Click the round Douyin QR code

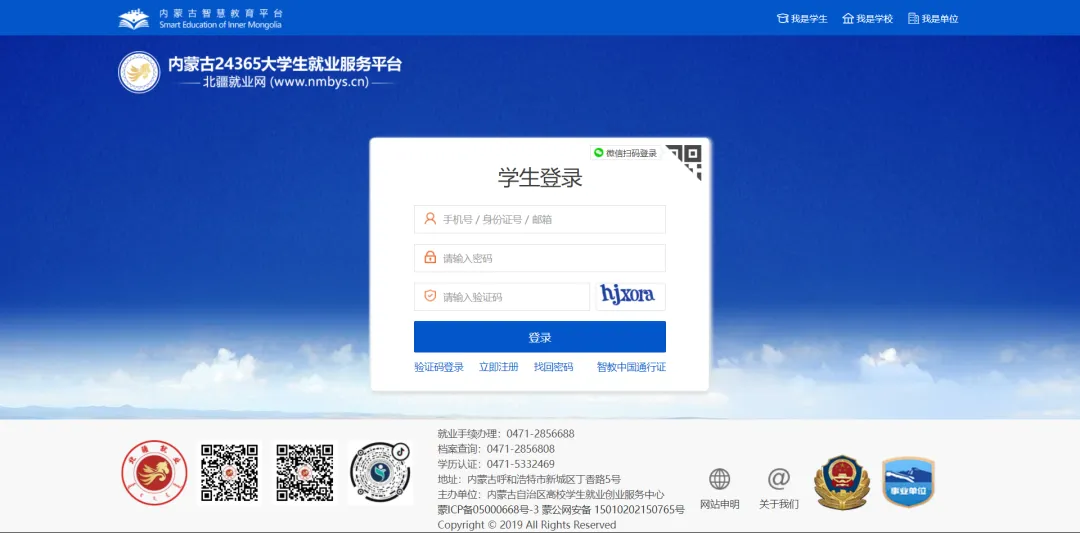[380, 473]
